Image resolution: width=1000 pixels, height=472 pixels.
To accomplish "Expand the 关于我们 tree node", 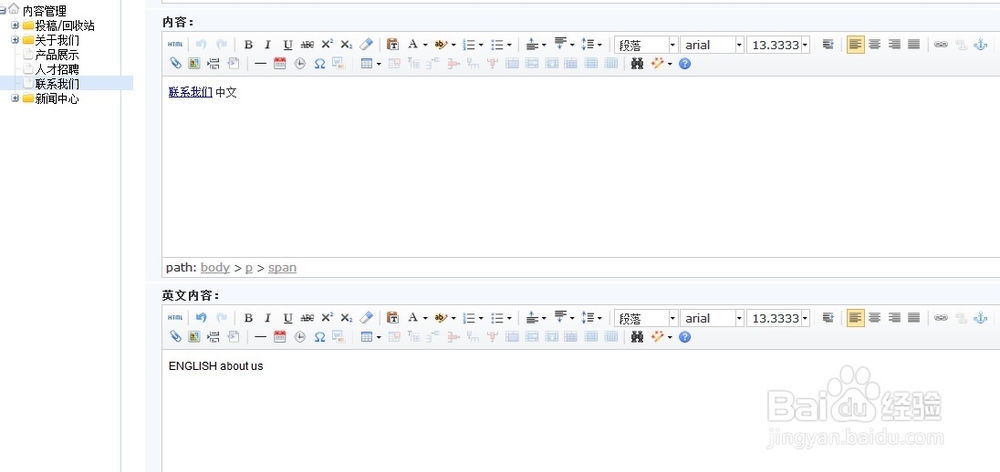I will click(x=15, y=40).
